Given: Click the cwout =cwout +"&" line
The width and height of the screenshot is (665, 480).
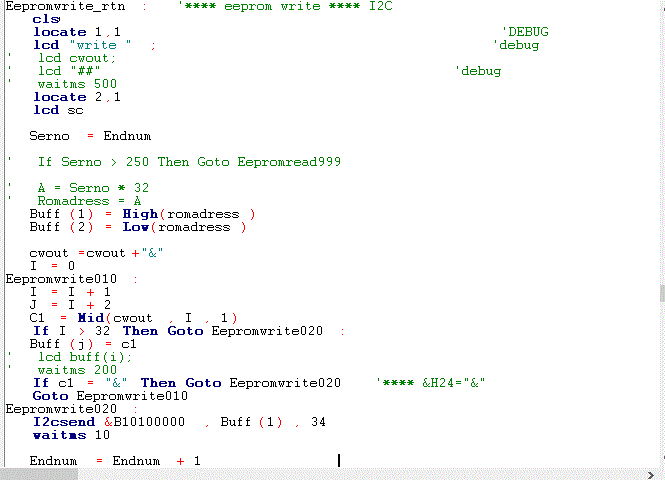Looking at the screenshot, I should click(x=96, y=253).
